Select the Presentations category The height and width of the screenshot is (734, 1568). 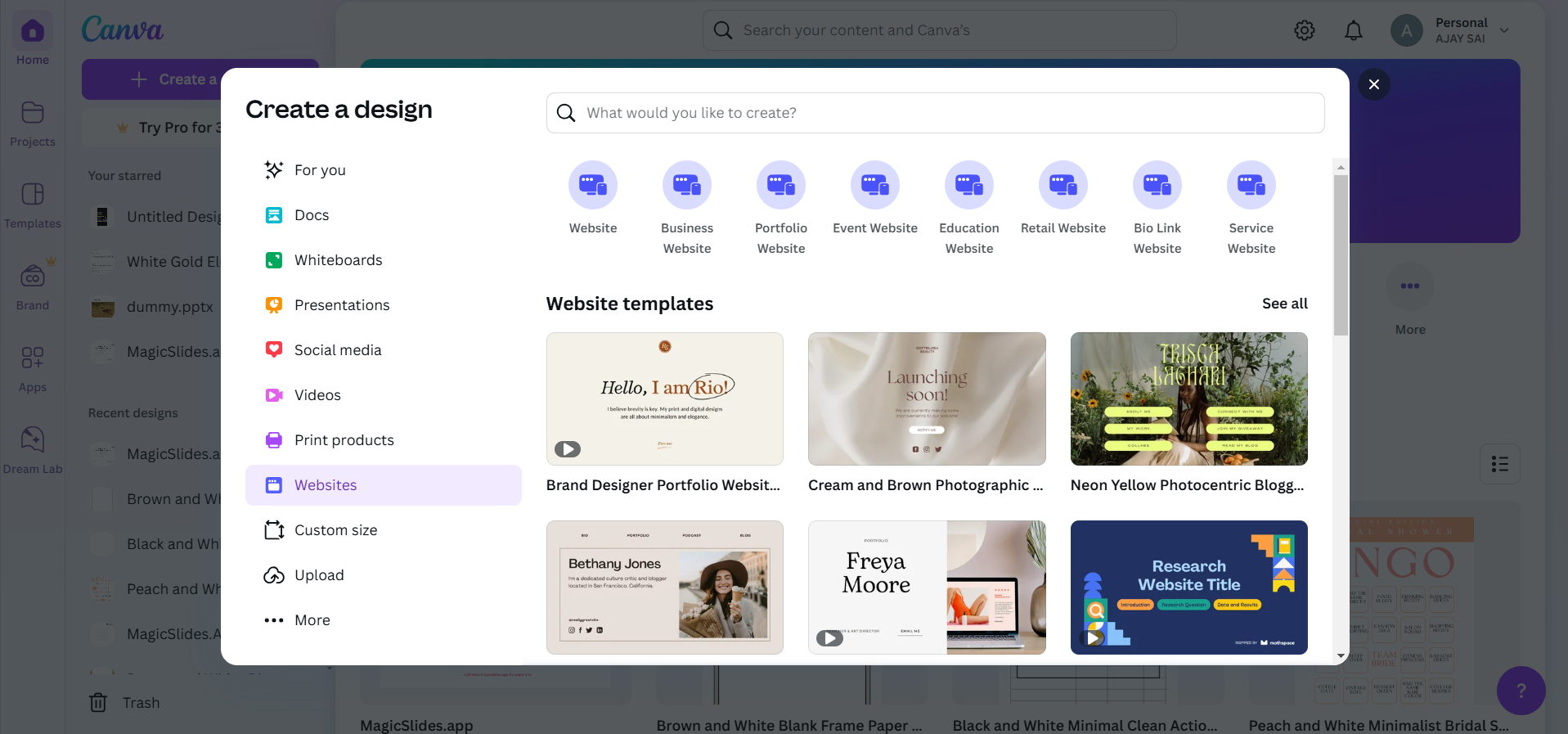tap(384, 305)
